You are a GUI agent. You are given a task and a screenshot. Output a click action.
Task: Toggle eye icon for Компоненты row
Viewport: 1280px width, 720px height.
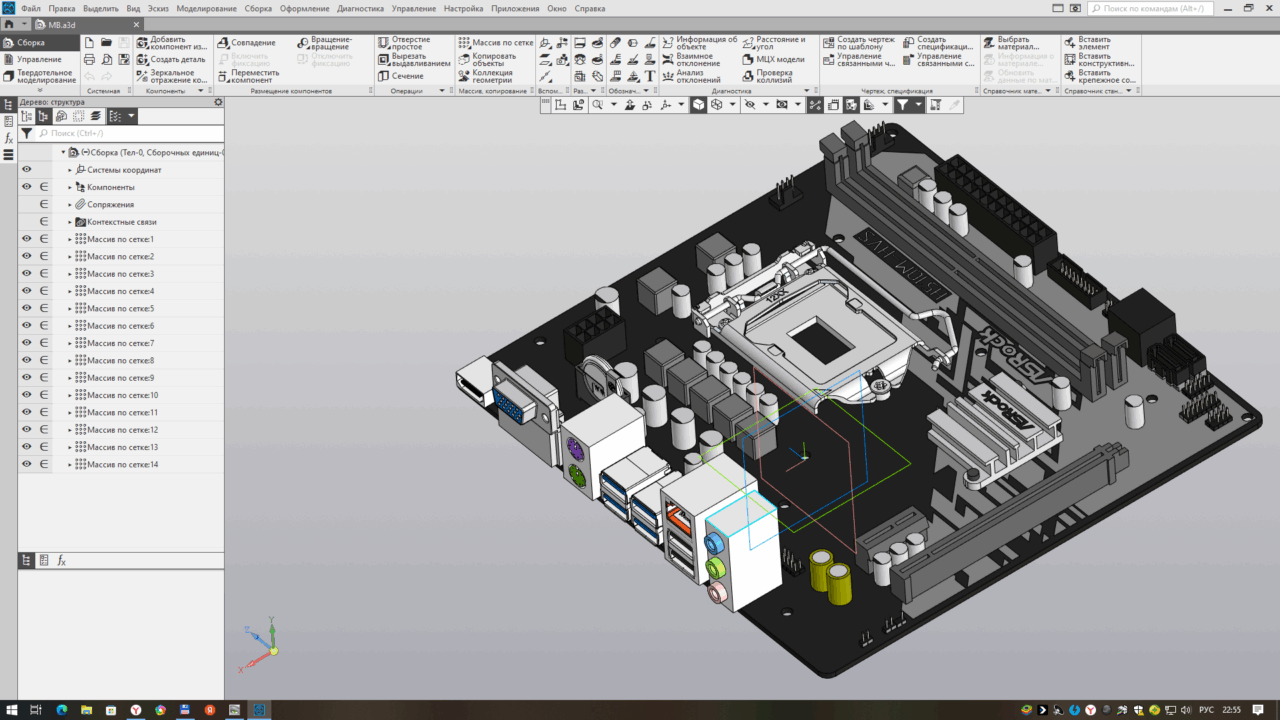[27, 187]
